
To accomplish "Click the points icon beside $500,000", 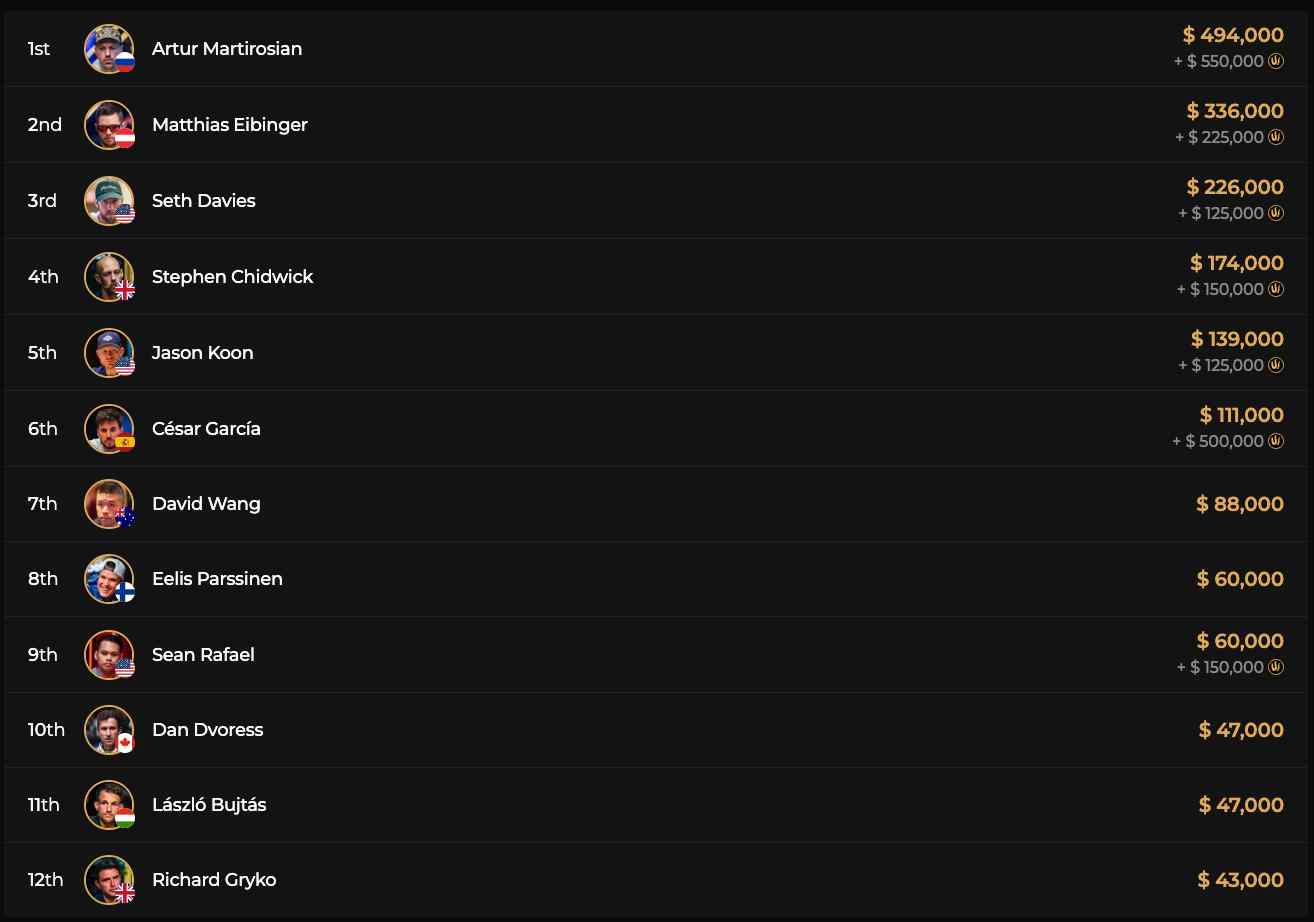I will 1276,441.
